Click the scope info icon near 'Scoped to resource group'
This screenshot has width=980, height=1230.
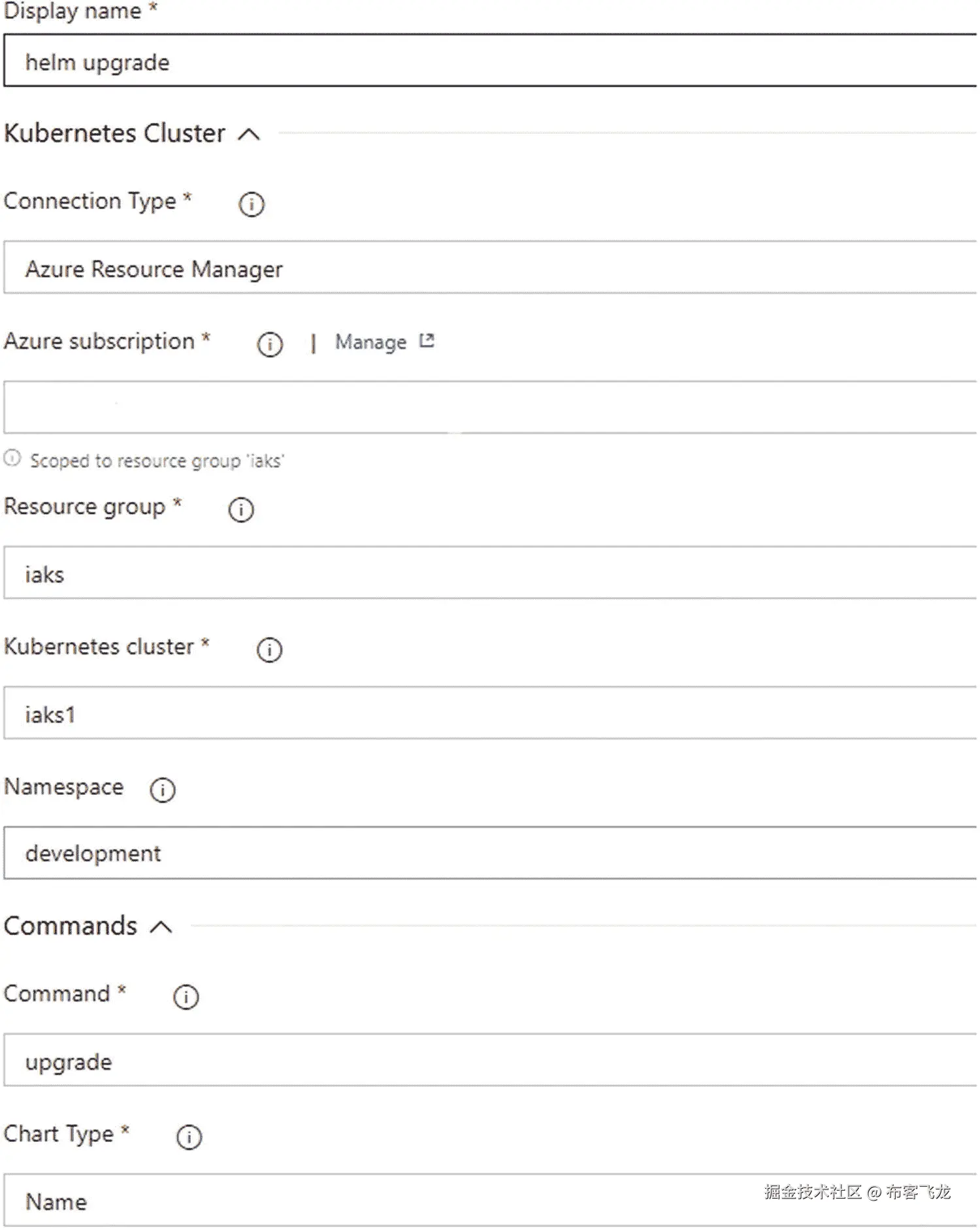point(12,458)
